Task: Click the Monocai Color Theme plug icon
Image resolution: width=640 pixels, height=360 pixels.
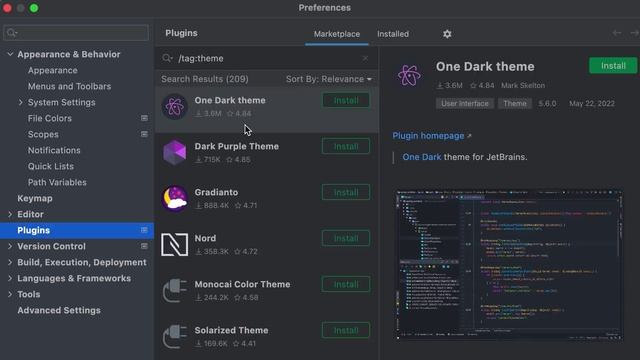Action: [x=175, y=291]
